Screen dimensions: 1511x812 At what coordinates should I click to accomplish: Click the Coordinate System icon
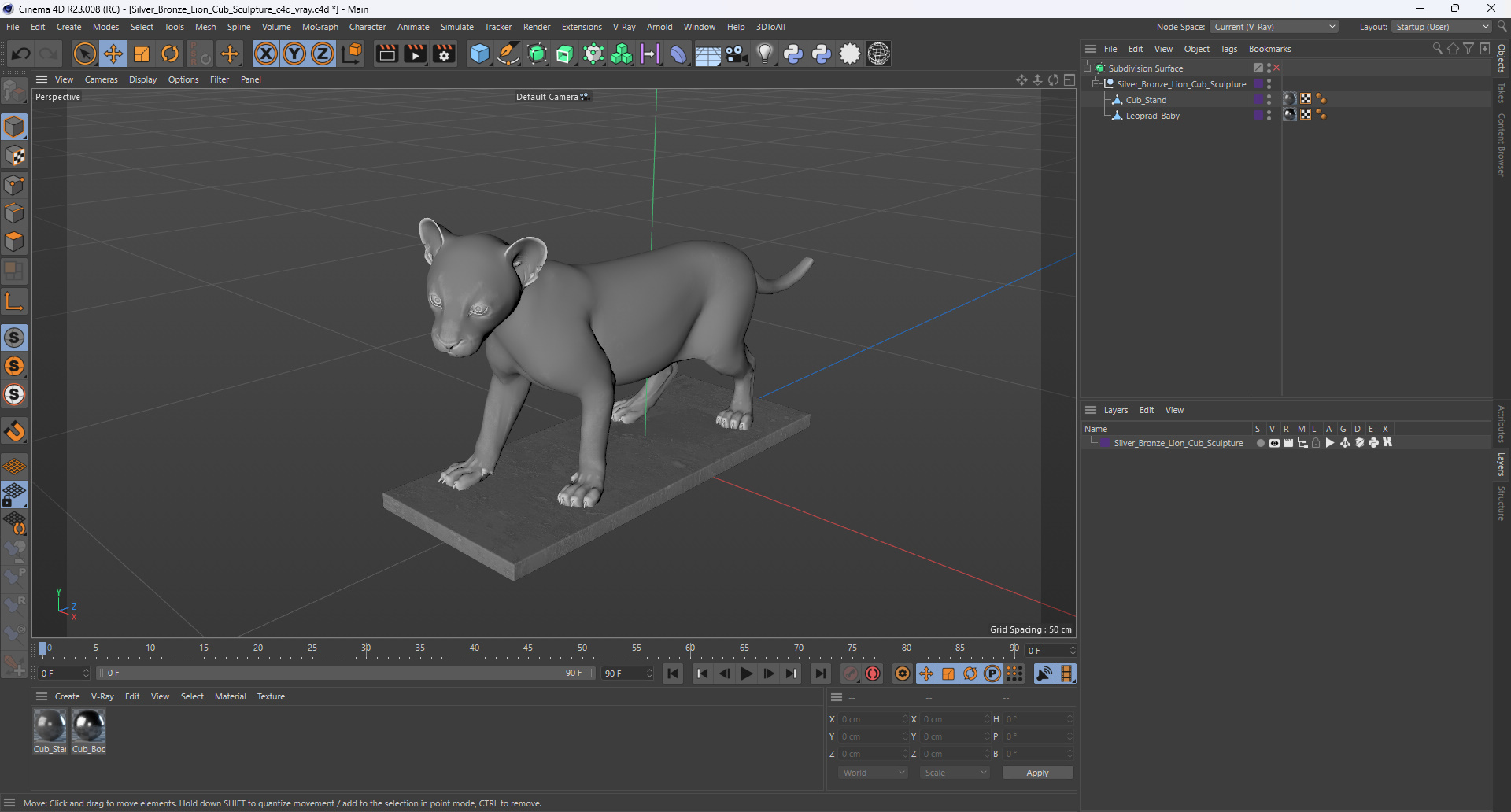tap(352, 54)
